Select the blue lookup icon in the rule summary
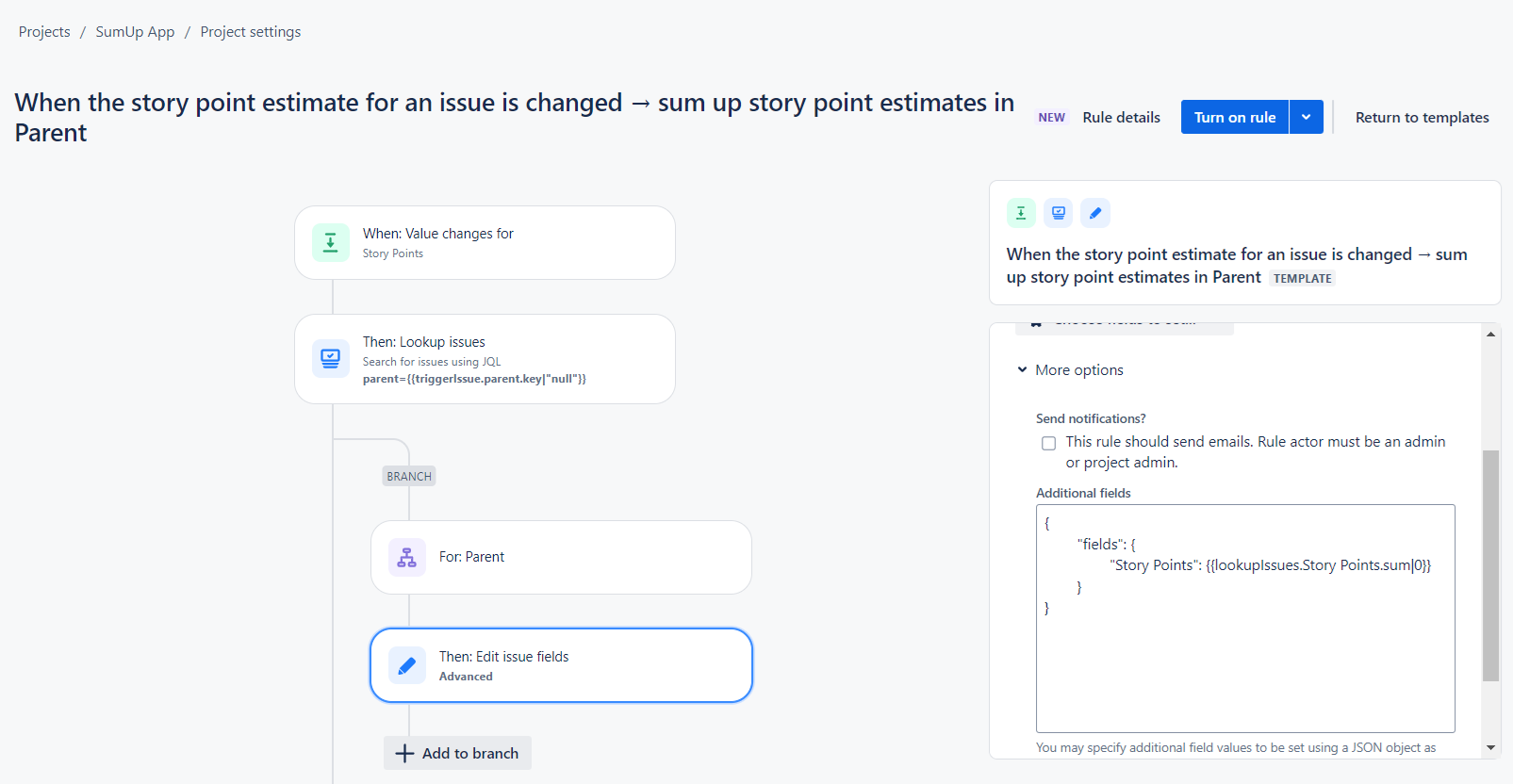Viewport: 1513px width, 784px height. [x=1058, y=213]
